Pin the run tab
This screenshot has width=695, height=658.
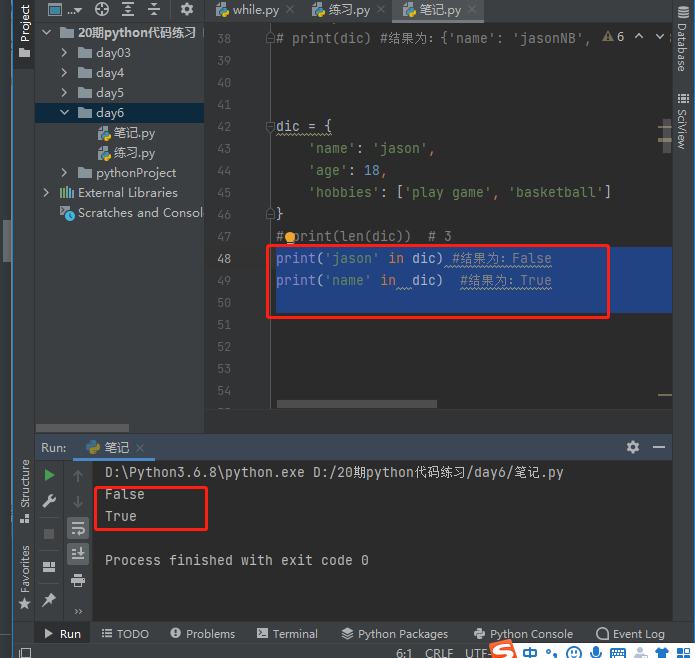[x=49, y=600]
